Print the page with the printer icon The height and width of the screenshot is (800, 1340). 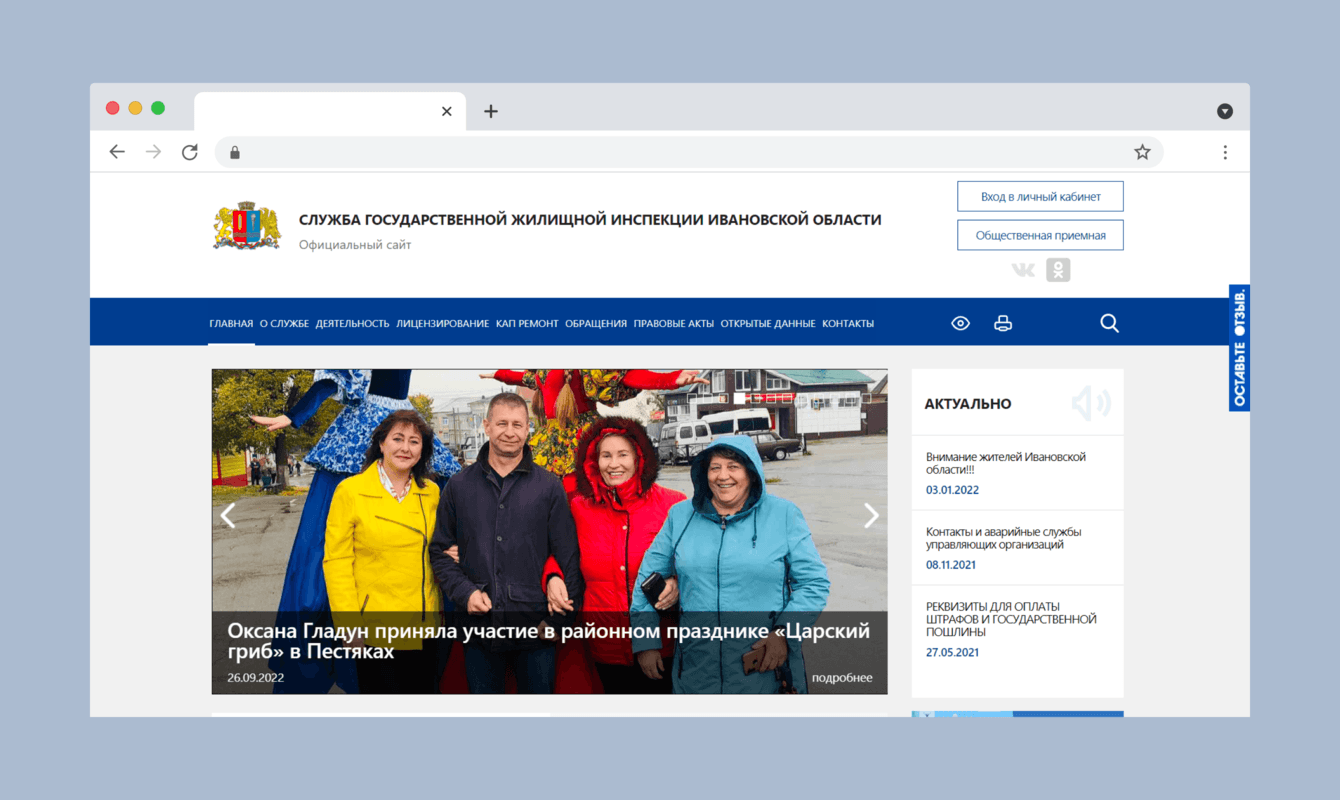[1003, 323]
